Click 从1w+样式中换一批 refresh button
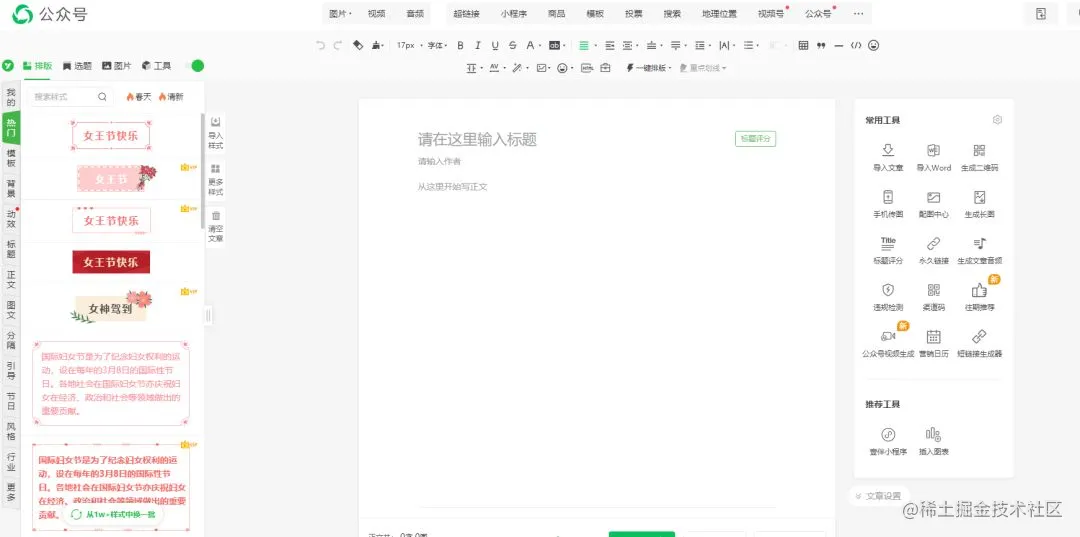 point(114,514)
